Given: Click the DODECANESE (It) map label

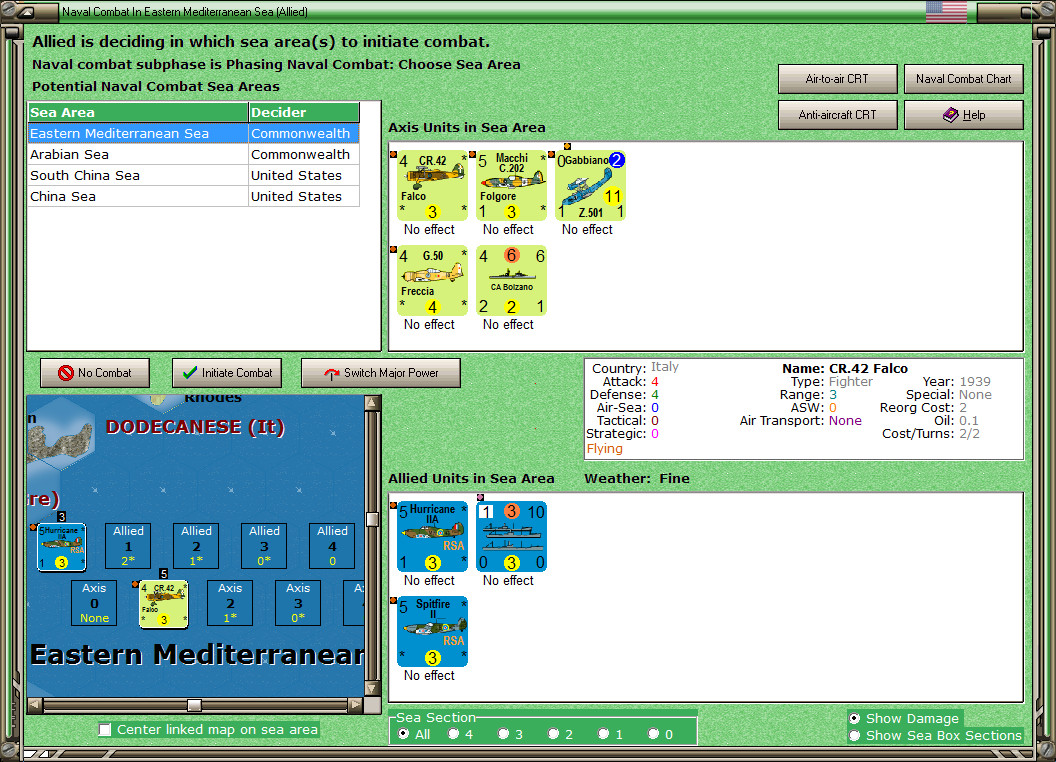Looking at the screenshot, I should pyautogui.click(x=195, y=427).
